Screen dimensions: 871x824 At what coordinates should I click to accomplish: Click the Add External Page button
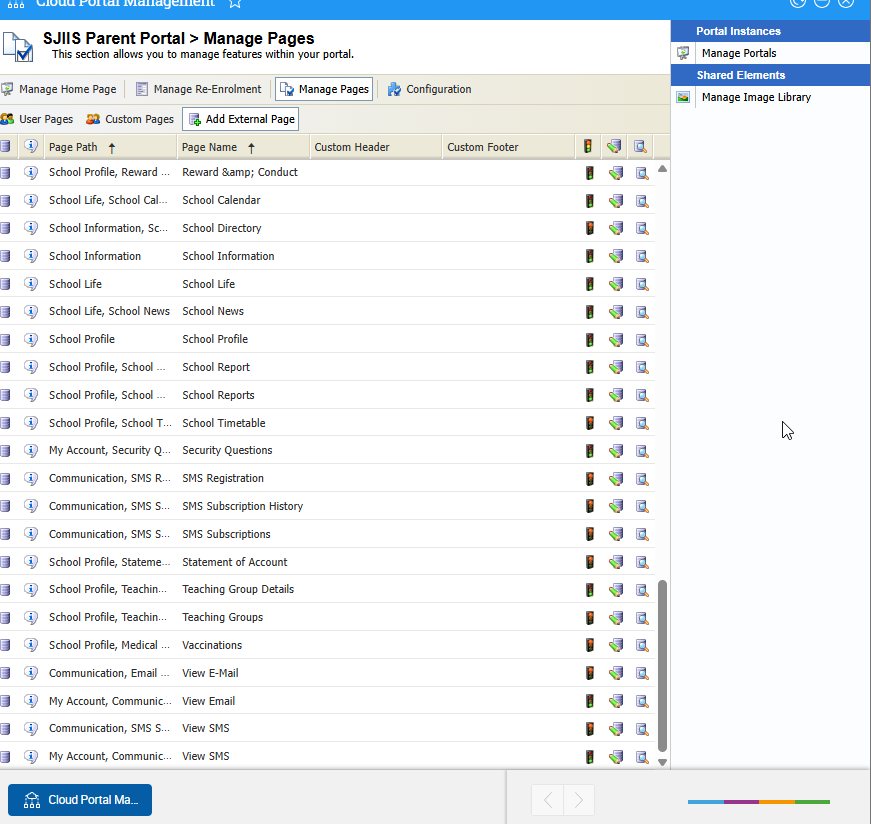240,119
